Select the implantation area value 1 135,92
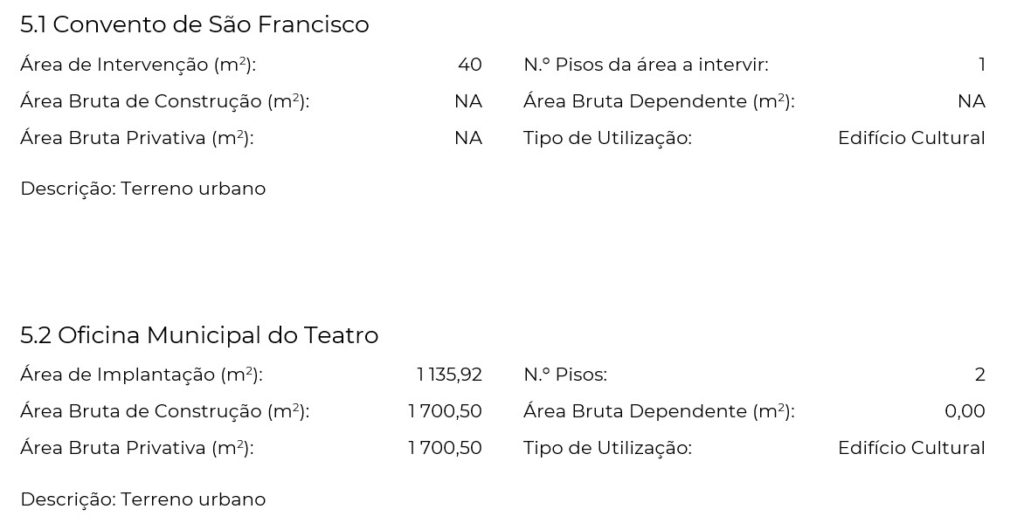The height and width of the screenshot is (523, 1024). [449, 375]
